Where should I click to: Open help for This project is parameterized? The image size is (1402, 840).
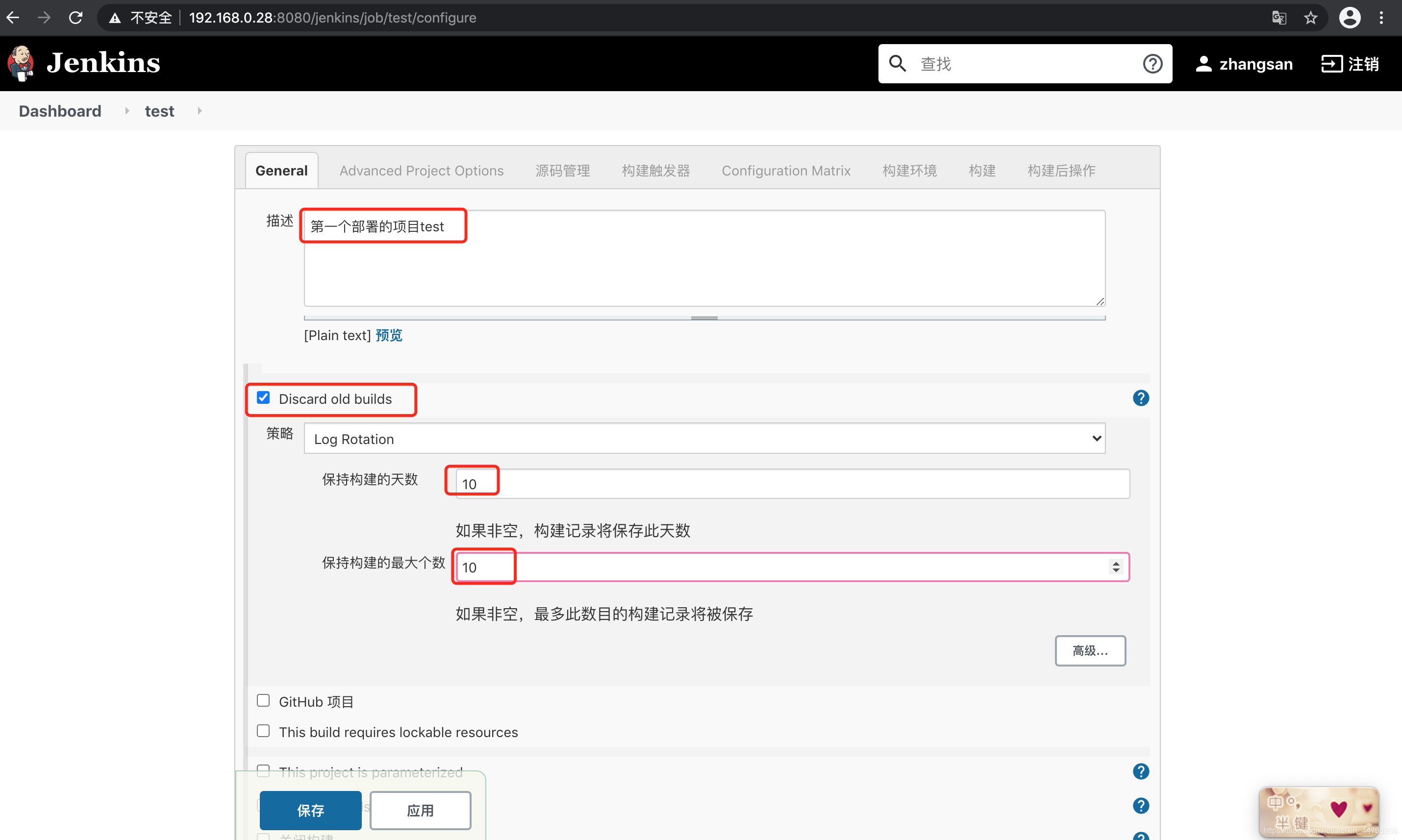click(x=1141, y=771)
